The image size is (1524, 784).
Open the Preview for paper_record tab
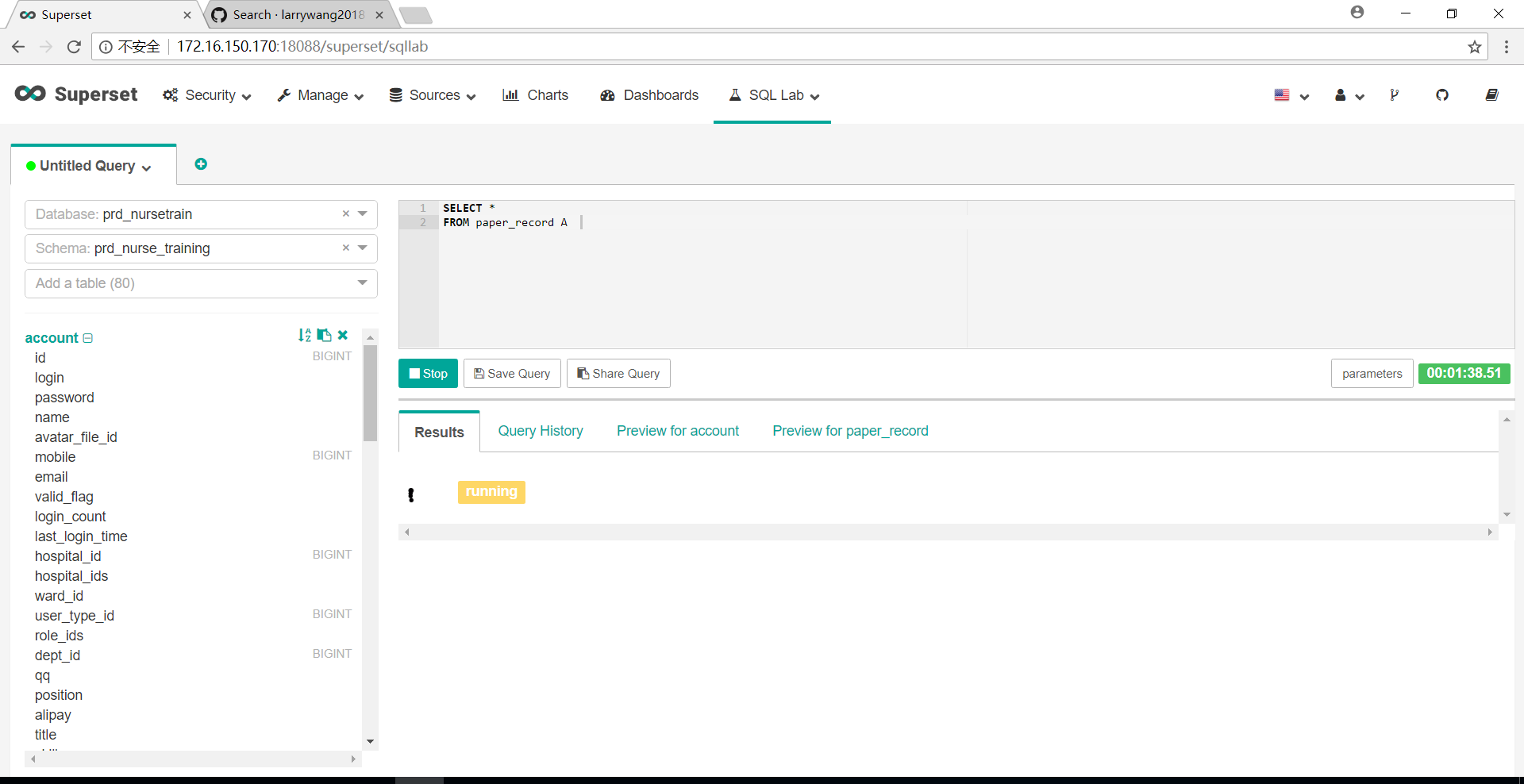(x=849, y=431)
